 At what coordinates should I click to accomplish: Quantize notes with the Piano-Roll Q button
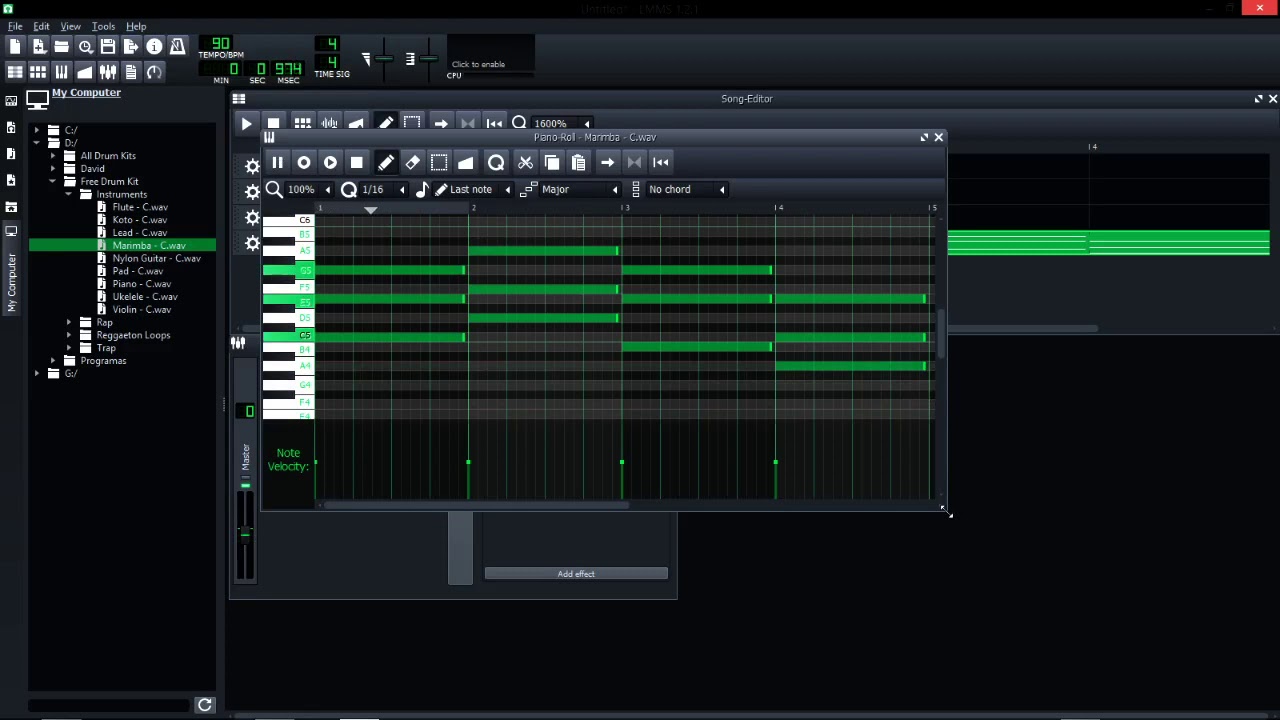(496, 162)
